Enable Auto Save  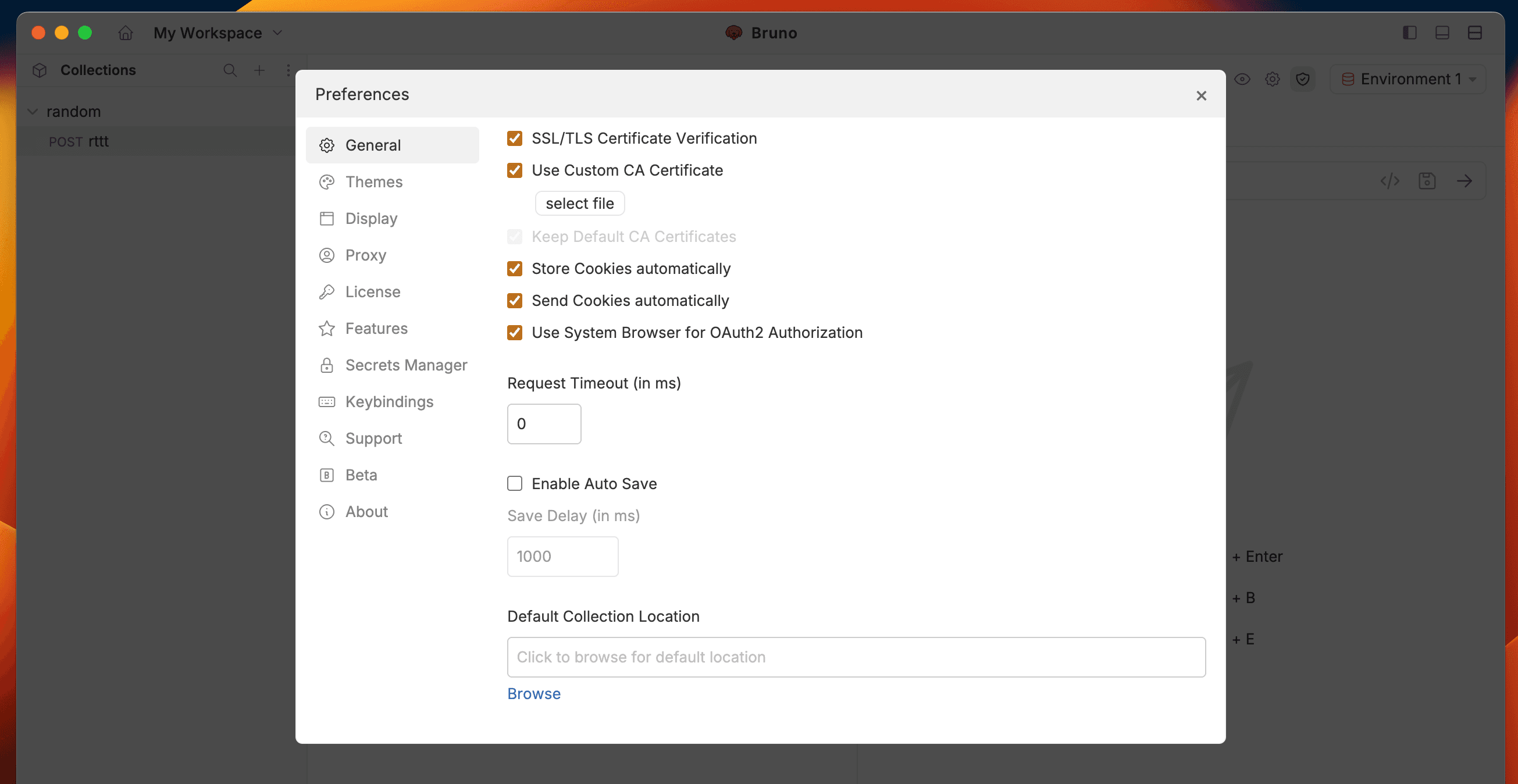[515, 483]
